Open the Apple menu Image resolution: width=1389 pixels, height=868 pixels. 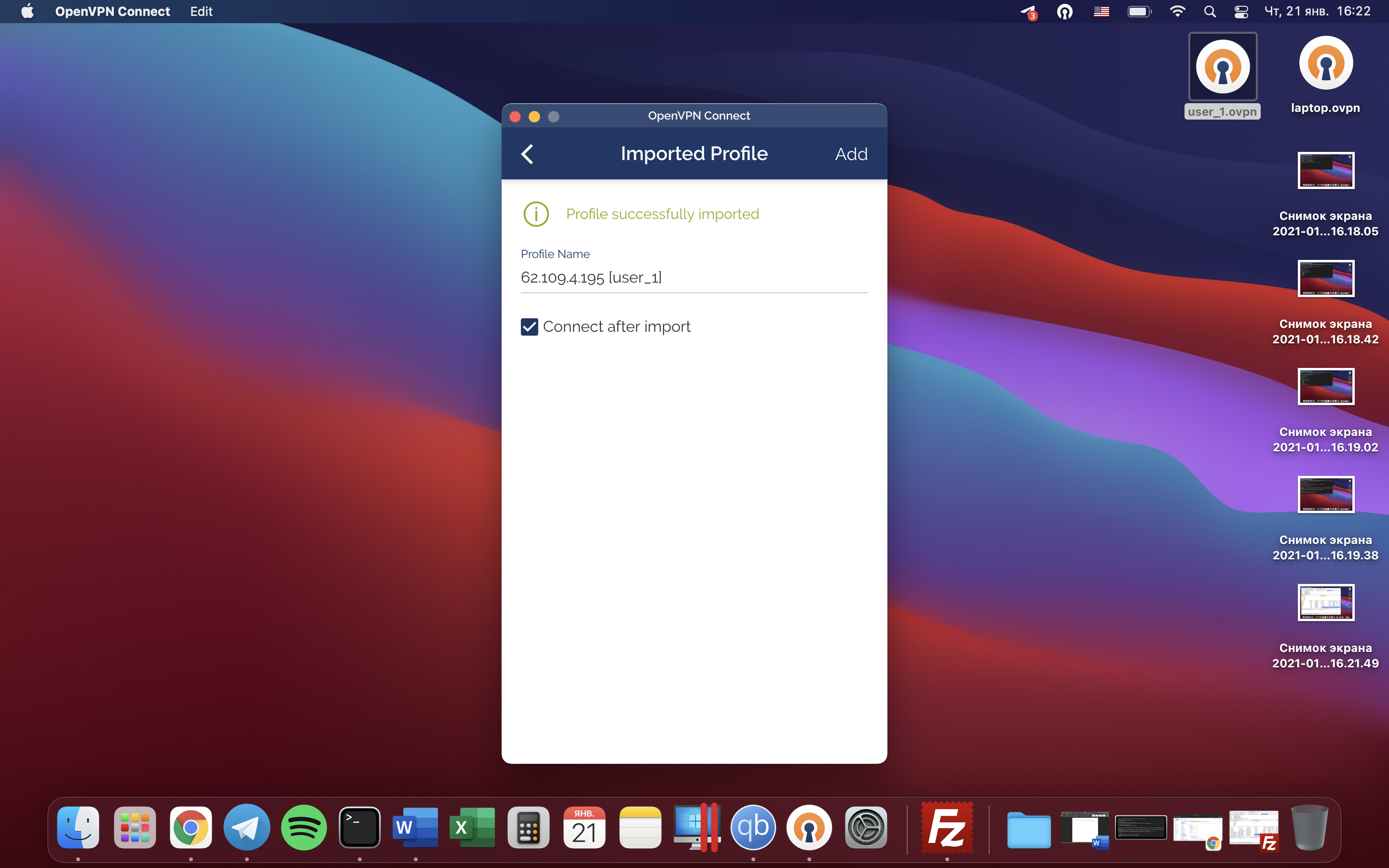click(x=27, y=12)
